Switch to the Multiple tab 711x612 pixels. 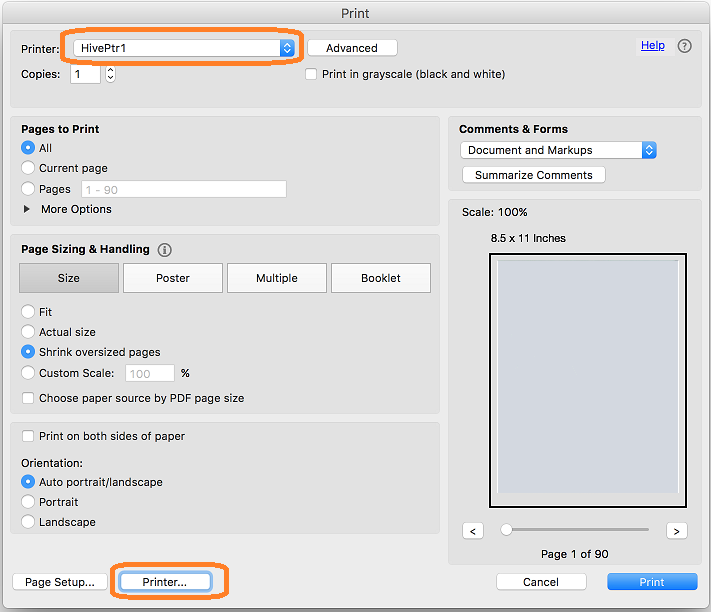coord(277,278)
